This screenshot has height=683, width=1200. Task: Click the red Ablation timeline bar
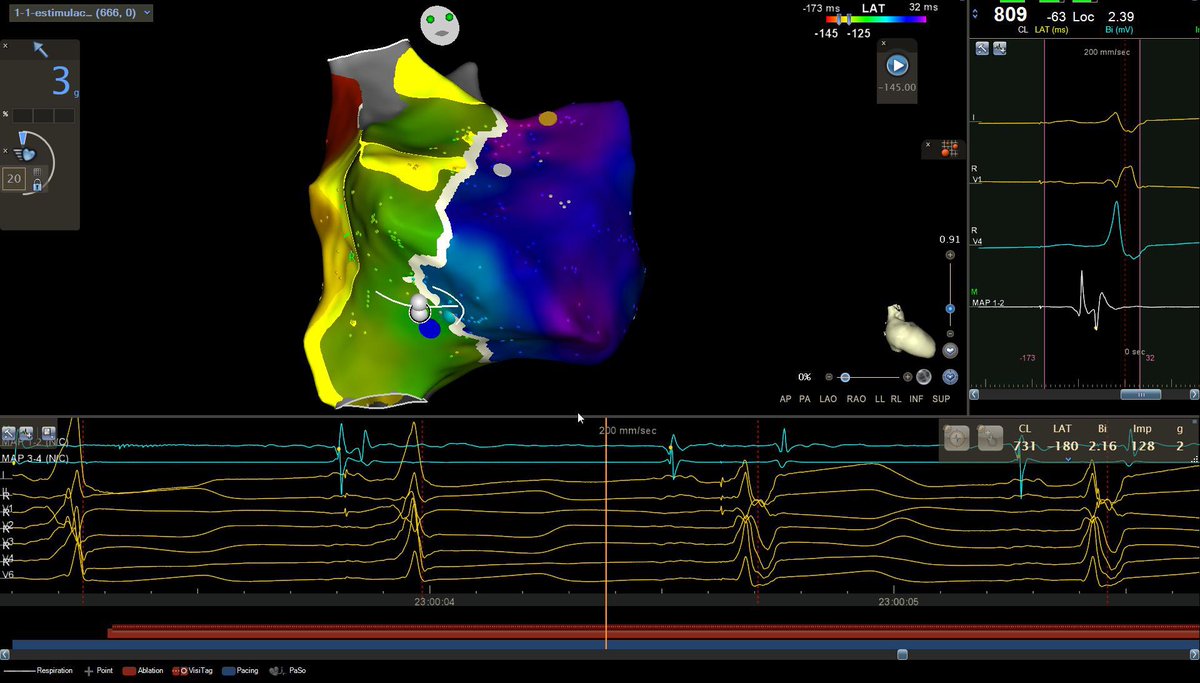pos(653,633)
